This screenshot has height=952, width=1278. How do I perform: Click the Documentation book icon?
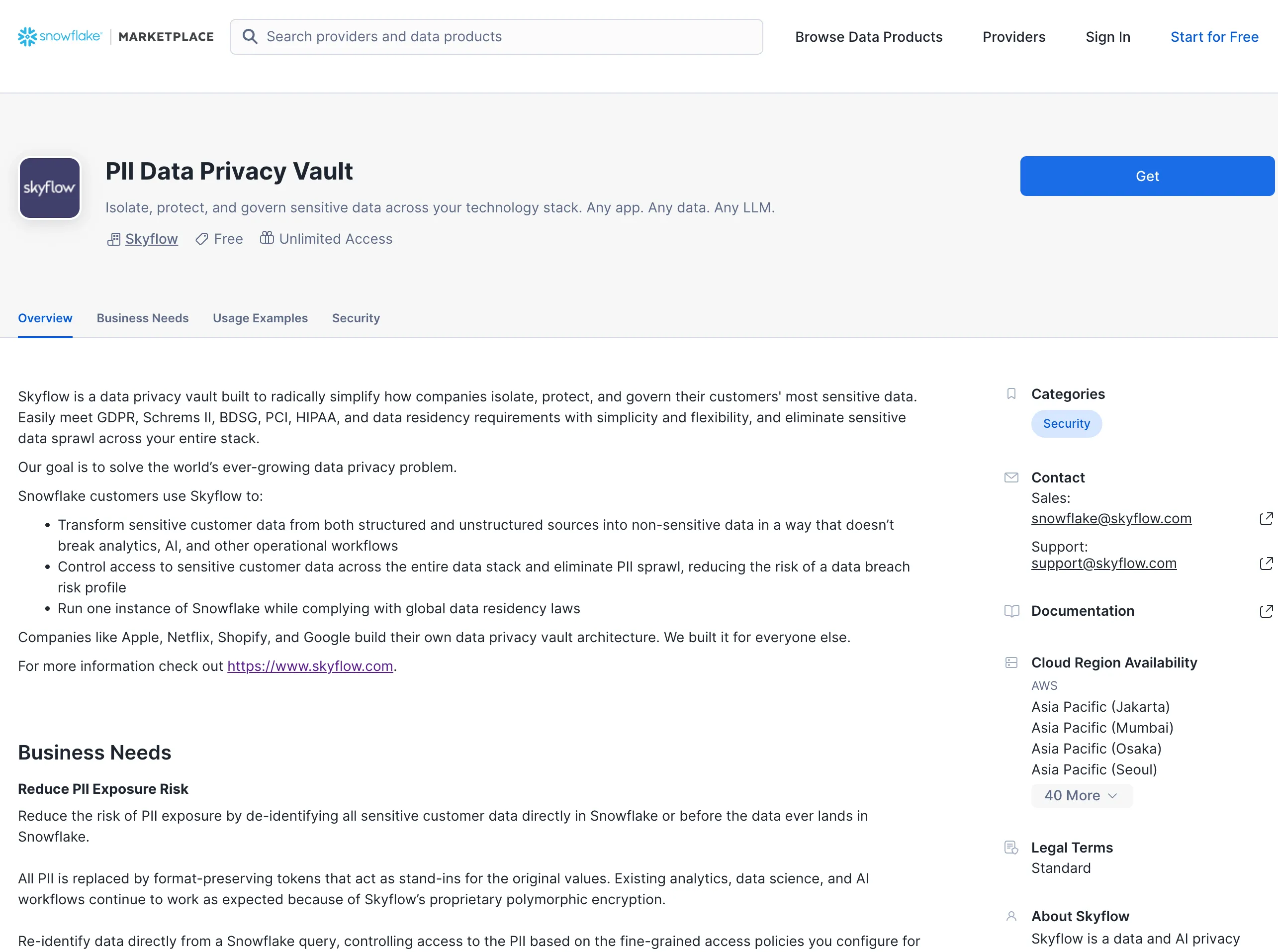pyautogui.click(x=1011, y=611)
